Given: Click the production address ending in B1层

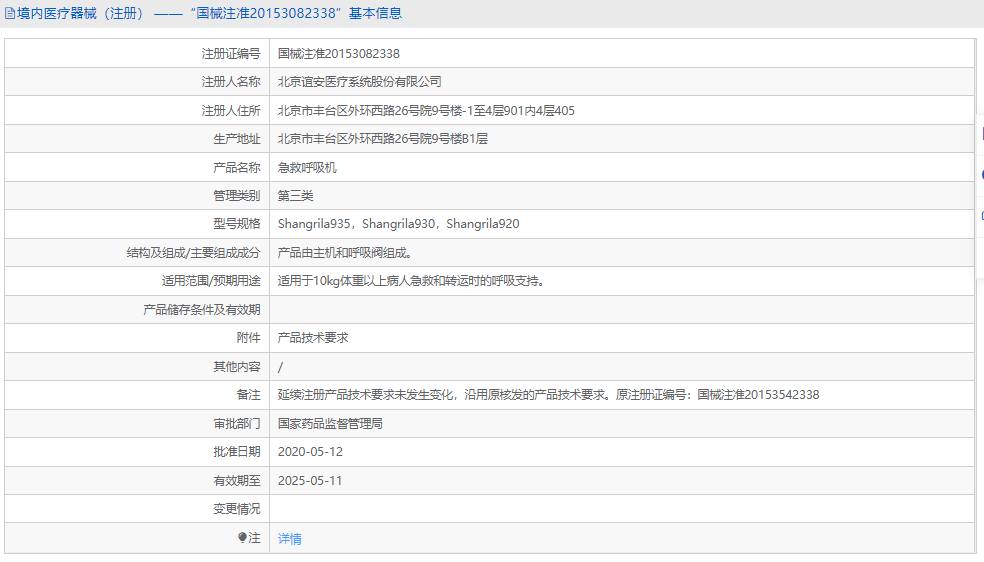Looking at the screenshot, I should [383, 139].
